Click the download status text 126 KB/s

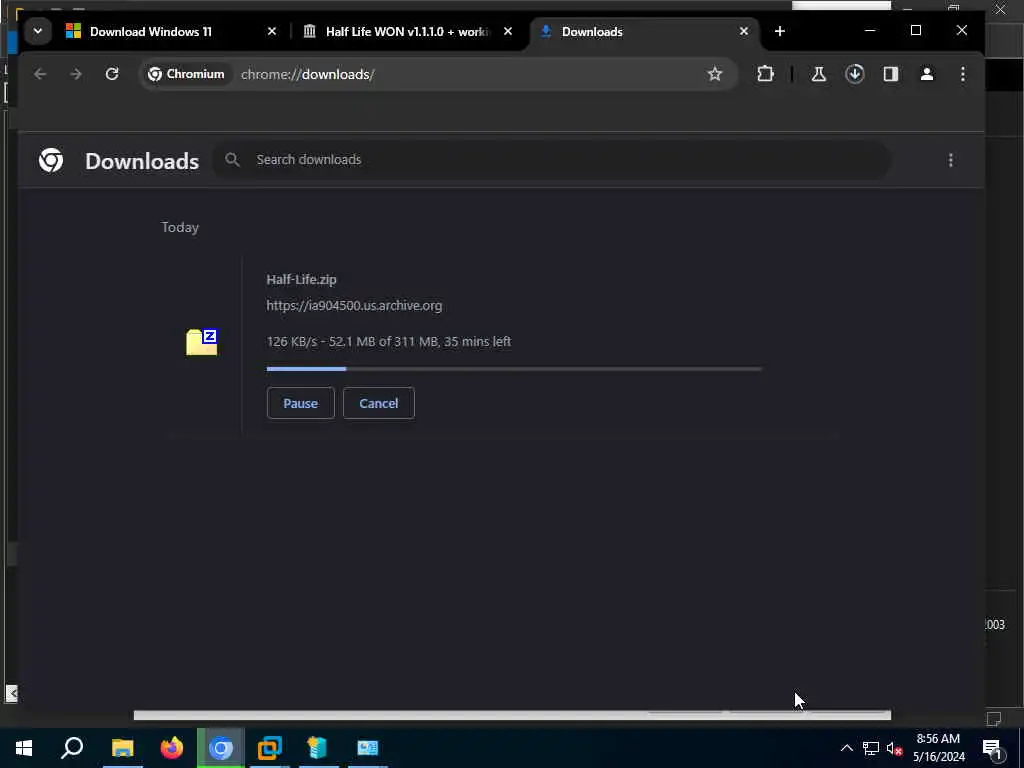pos(389,342)
